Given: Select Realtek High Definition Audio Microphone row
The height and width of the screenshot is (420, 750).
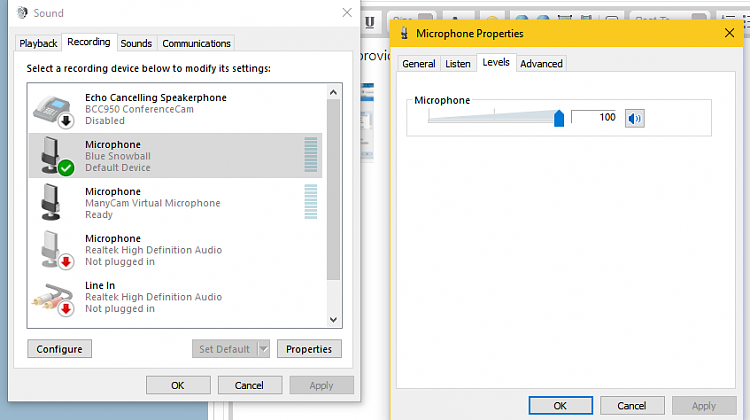Looking at the screenshot, I should pos(175,250).
